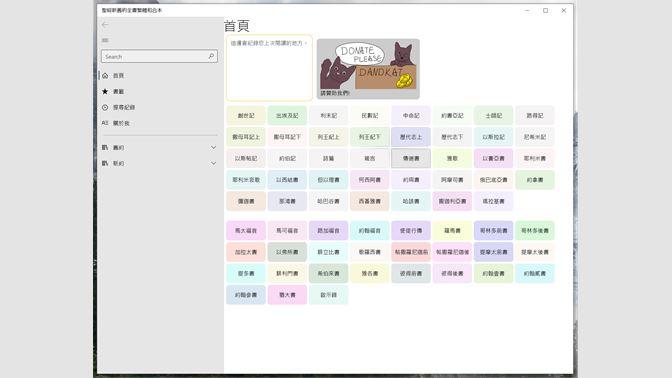Open the book 但以理書
The image size is (672, 378).
click(329, 180)
